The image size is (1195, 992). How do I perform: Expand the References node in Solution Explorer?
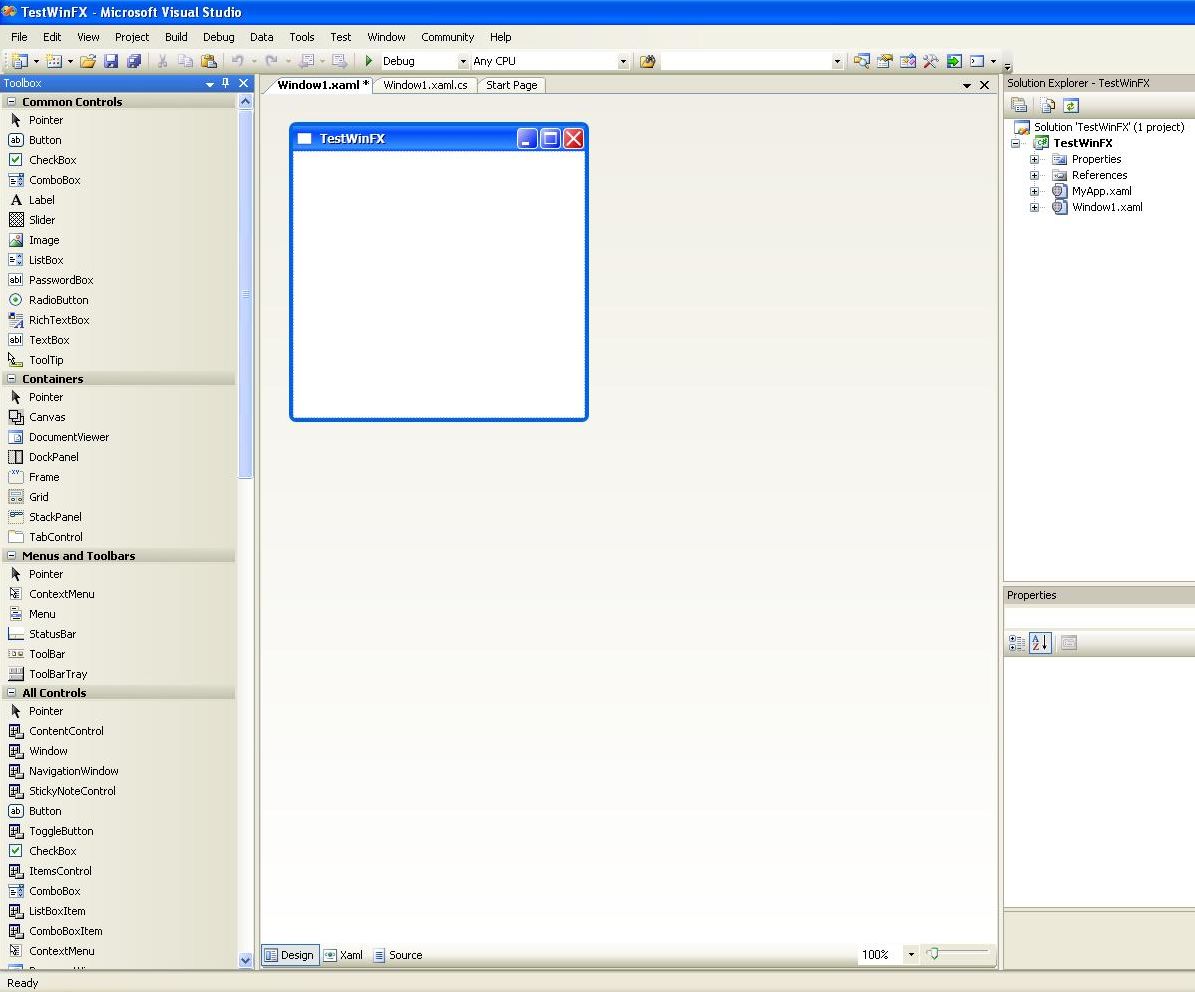pyautogui.click(x=1034, y=175)
